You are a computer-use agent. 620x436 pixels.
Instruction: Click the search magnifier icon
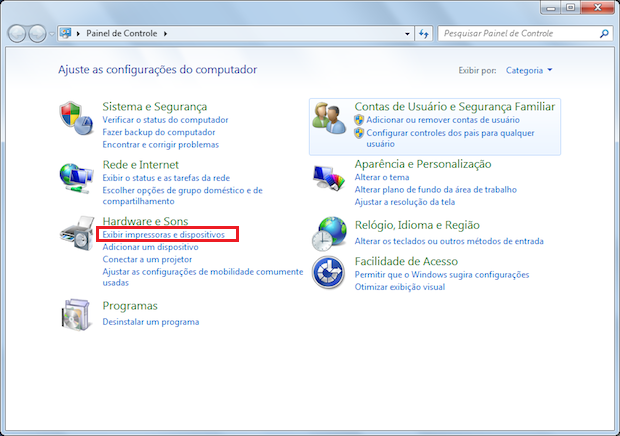tap(604, 34)
